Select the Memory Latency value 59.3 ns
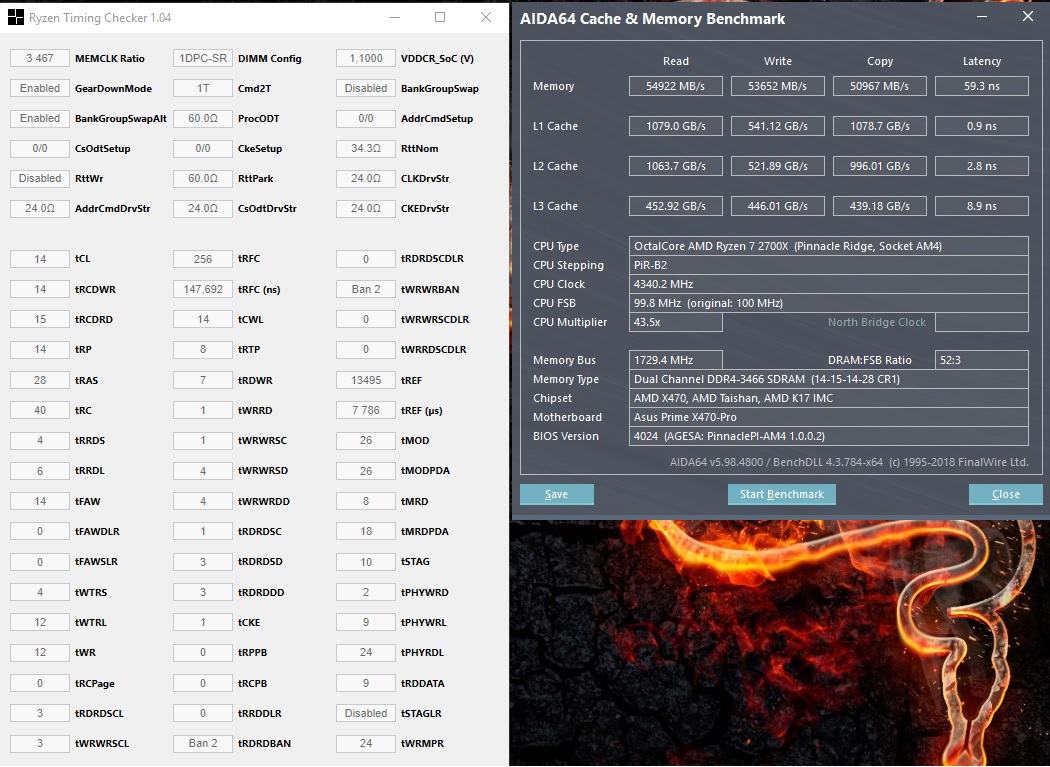Viewport: 1050px width, 767px height. point(982,86)
